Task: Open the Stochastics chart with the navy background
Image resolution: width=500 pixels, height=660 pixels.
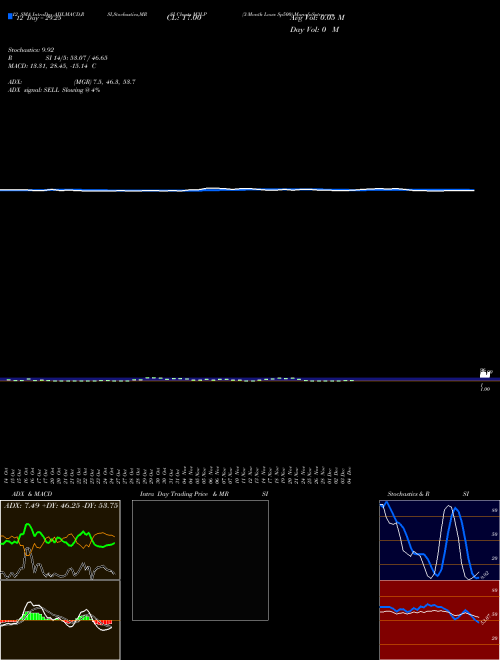Action: coord(439,540)
